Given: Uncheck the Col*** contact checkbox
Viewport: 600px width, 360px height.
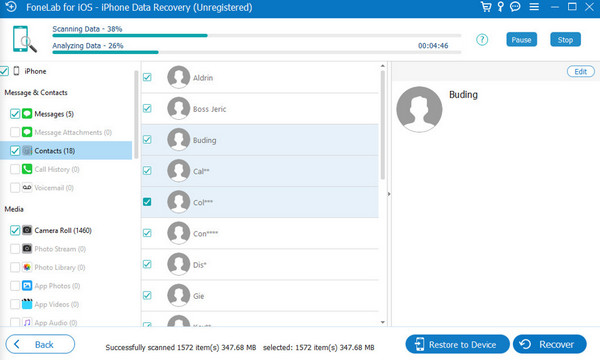Looking at the screenshot, I should pyautogui.click(x=147, y=202).
